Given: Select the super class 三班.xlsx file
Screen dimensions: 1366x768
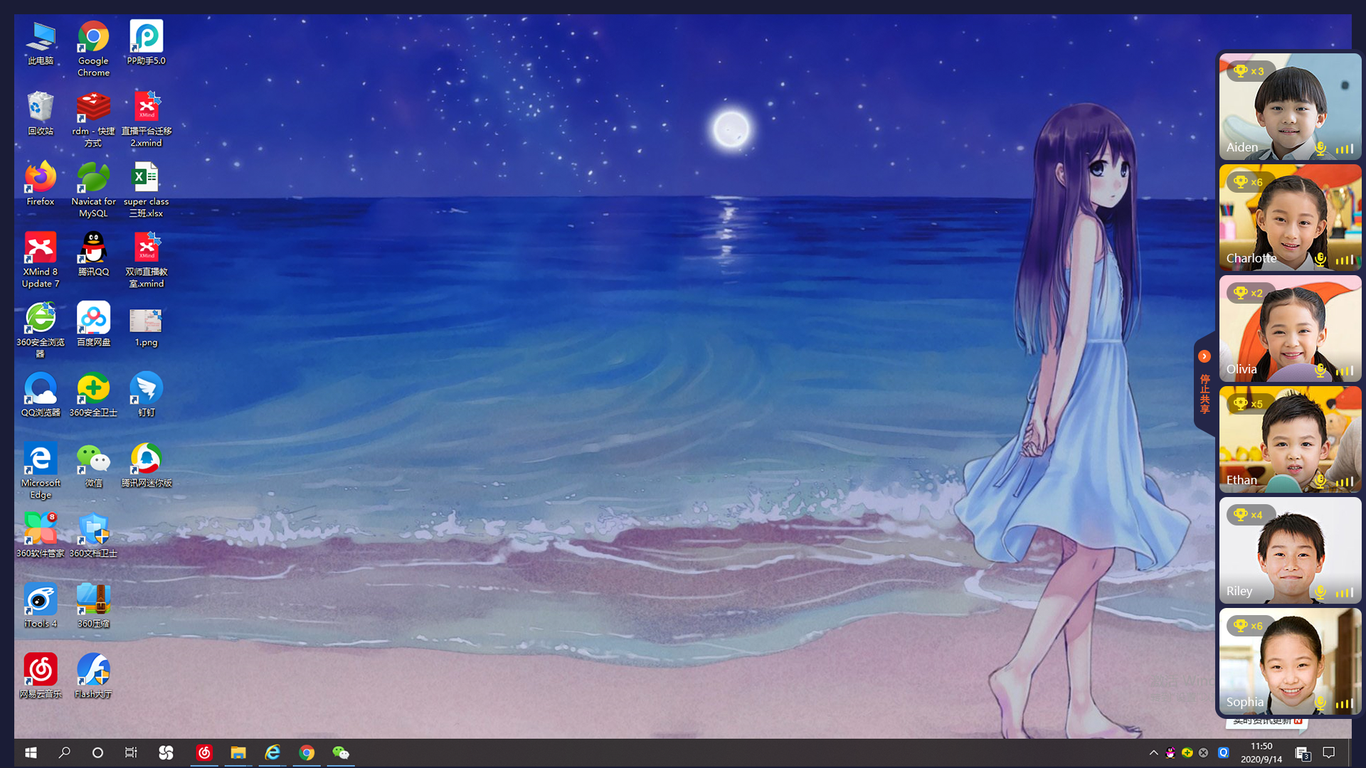Looking at the screenshot, I should click(146, 189).
